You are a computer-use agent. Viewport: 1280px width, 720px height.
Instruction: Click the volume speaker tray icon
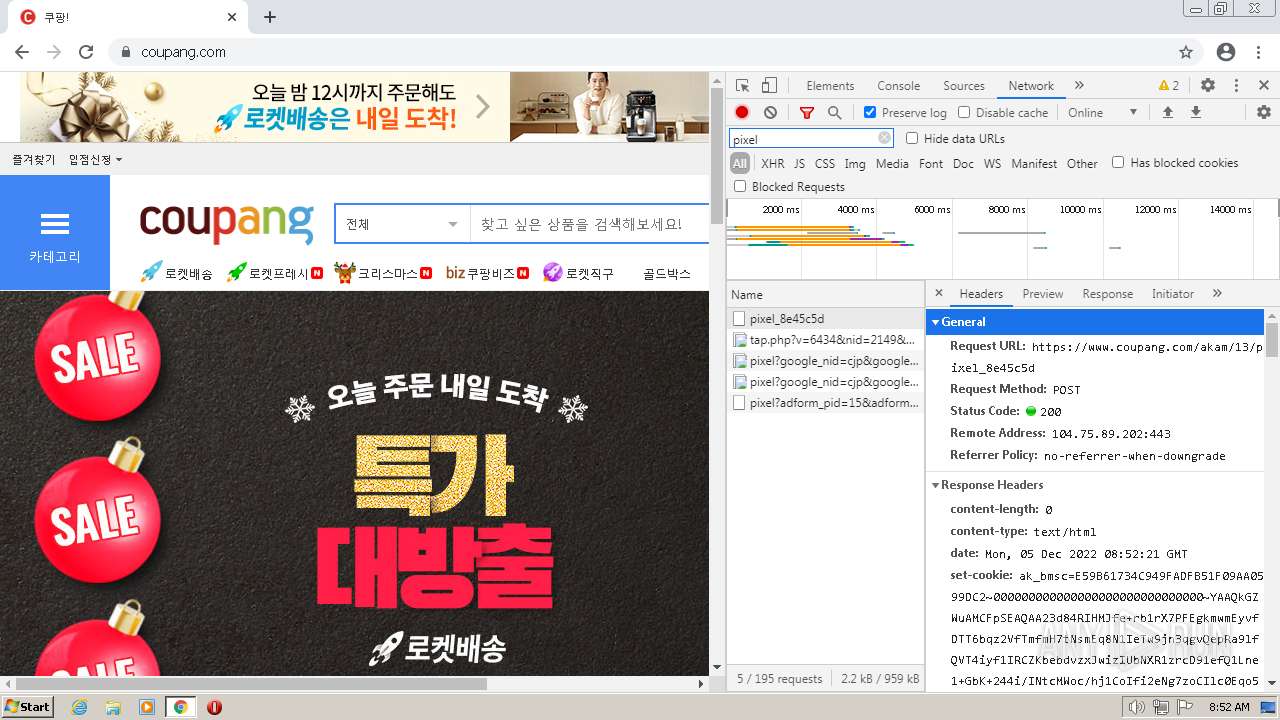[1136, 707]
